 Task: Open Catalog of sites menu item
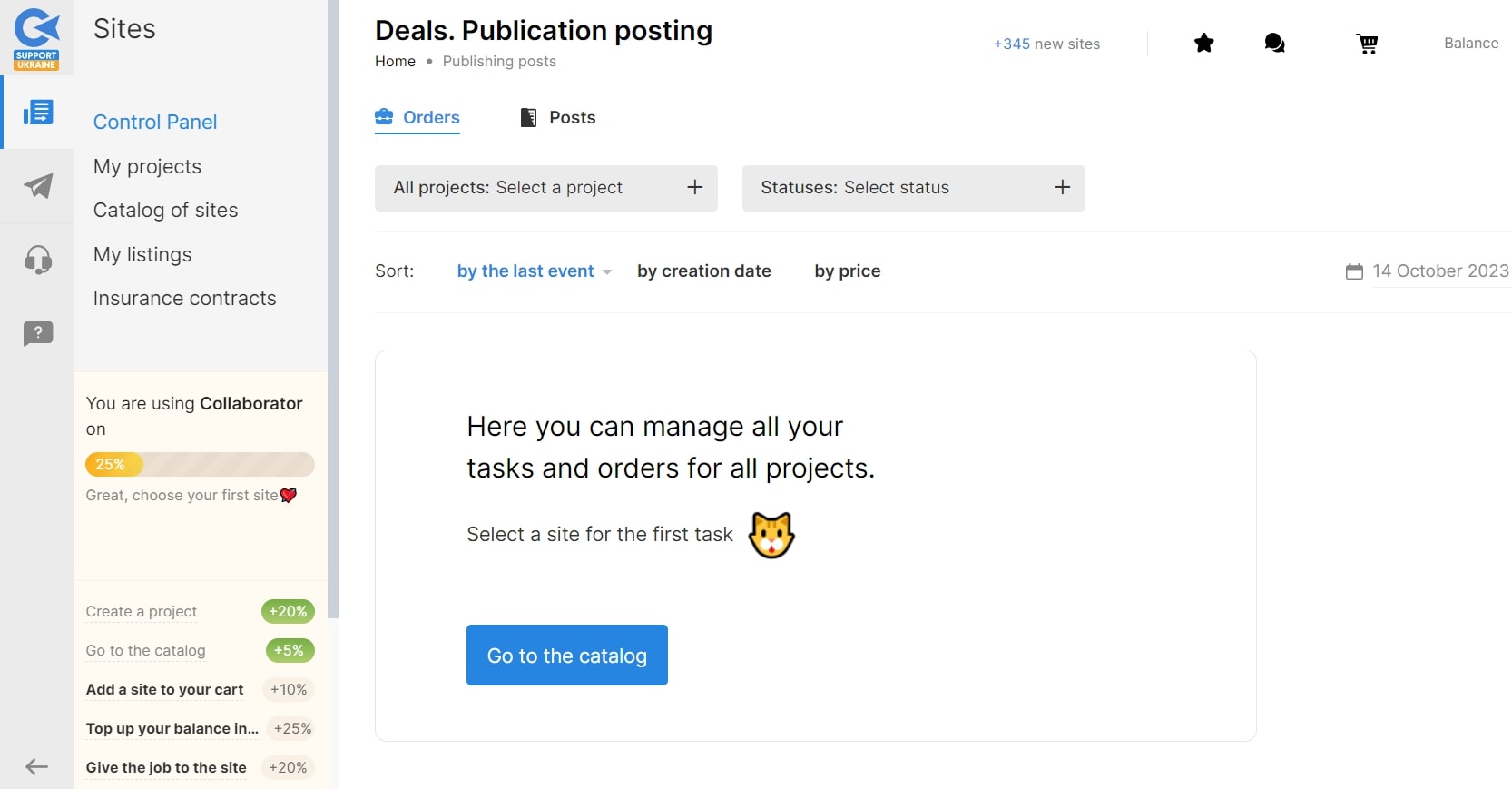point(165,210)
